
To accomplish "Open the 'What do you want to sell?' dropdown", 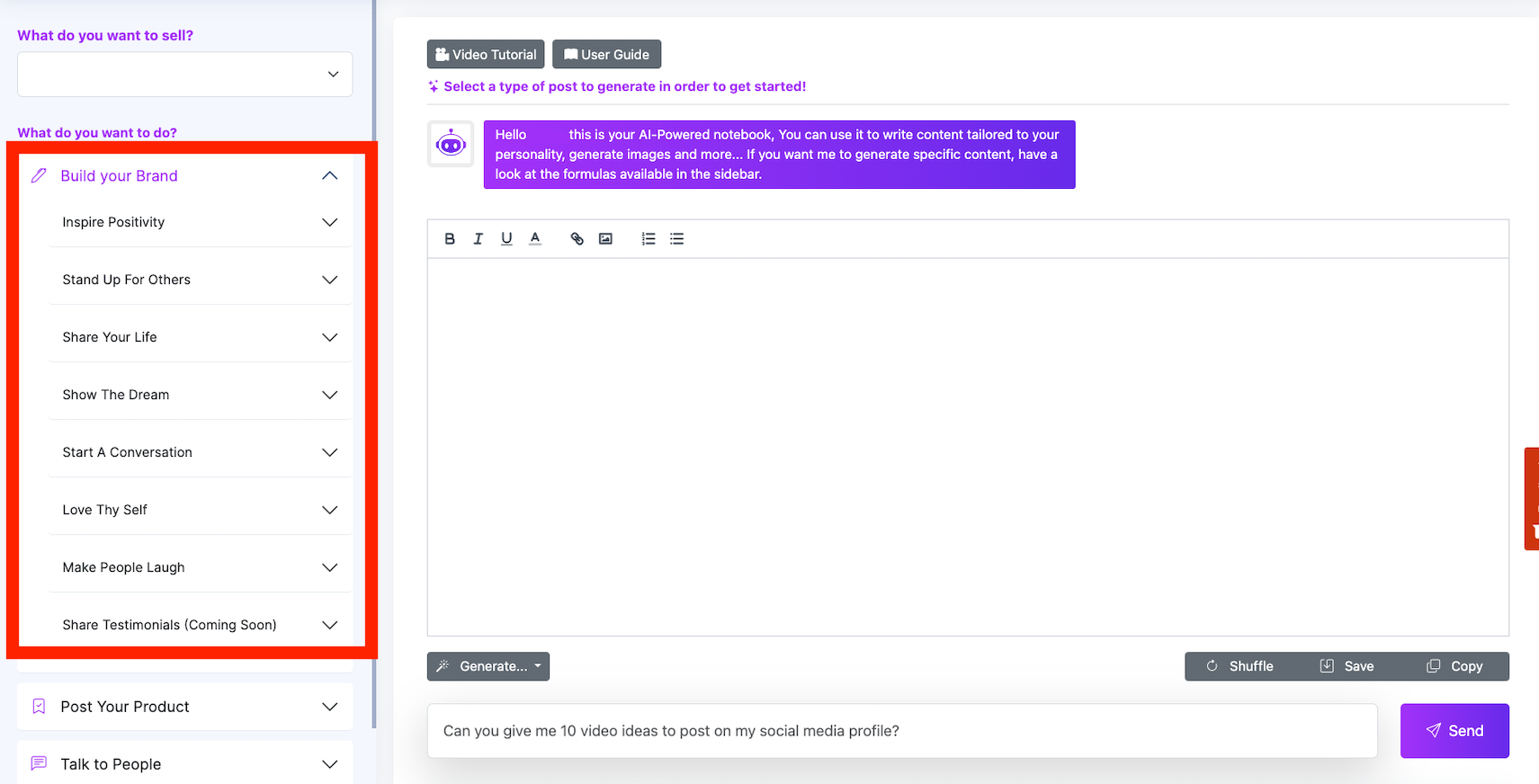I will pyautogui.click(x=184, y=74).
